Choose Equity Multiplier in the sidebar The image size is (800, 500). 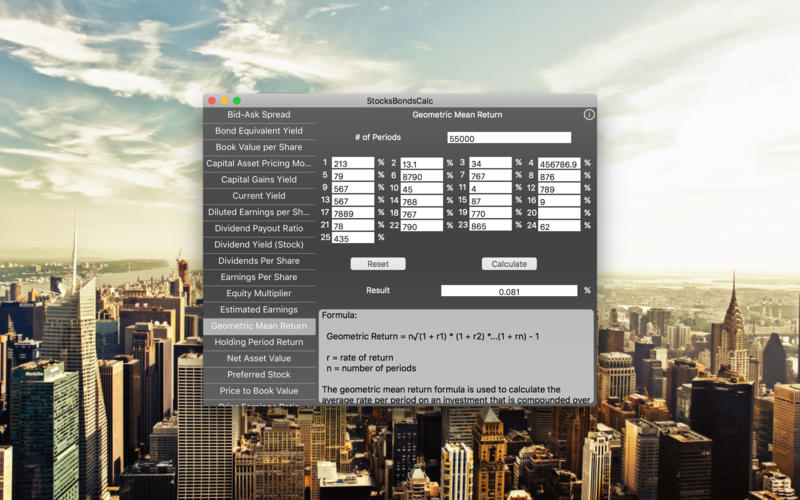(x=259, y=293)
